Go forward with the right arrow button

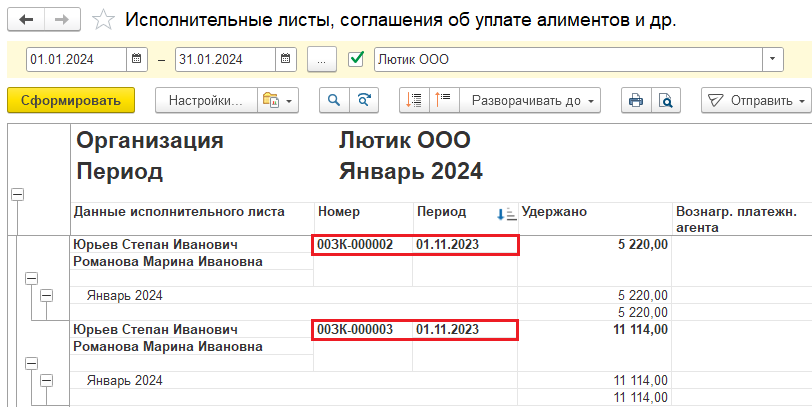point(62,20)
